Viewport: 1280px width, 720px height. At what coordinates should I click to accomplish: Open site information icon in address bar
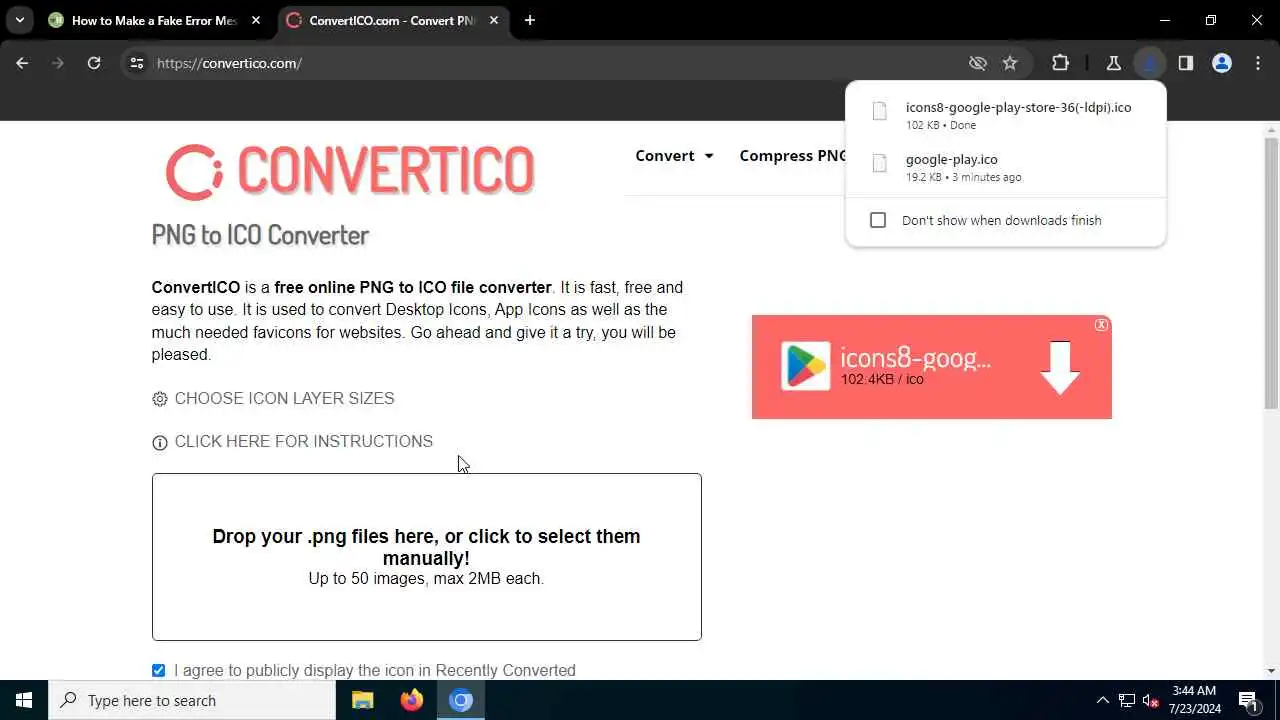click(137, 63)
